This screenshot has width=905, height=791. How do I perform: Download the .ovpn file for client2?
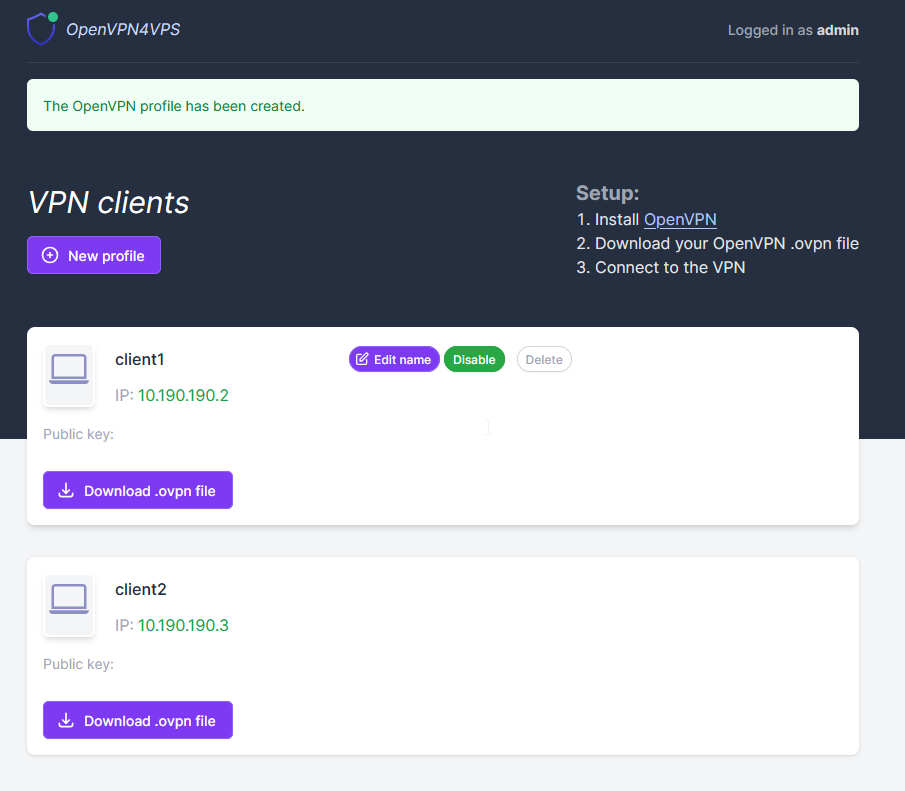[137, 720]
